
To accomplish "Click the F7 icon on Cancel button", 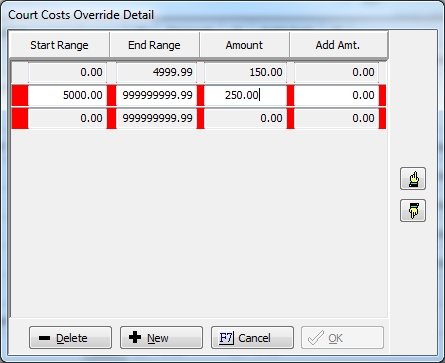I will click(226, 338).
